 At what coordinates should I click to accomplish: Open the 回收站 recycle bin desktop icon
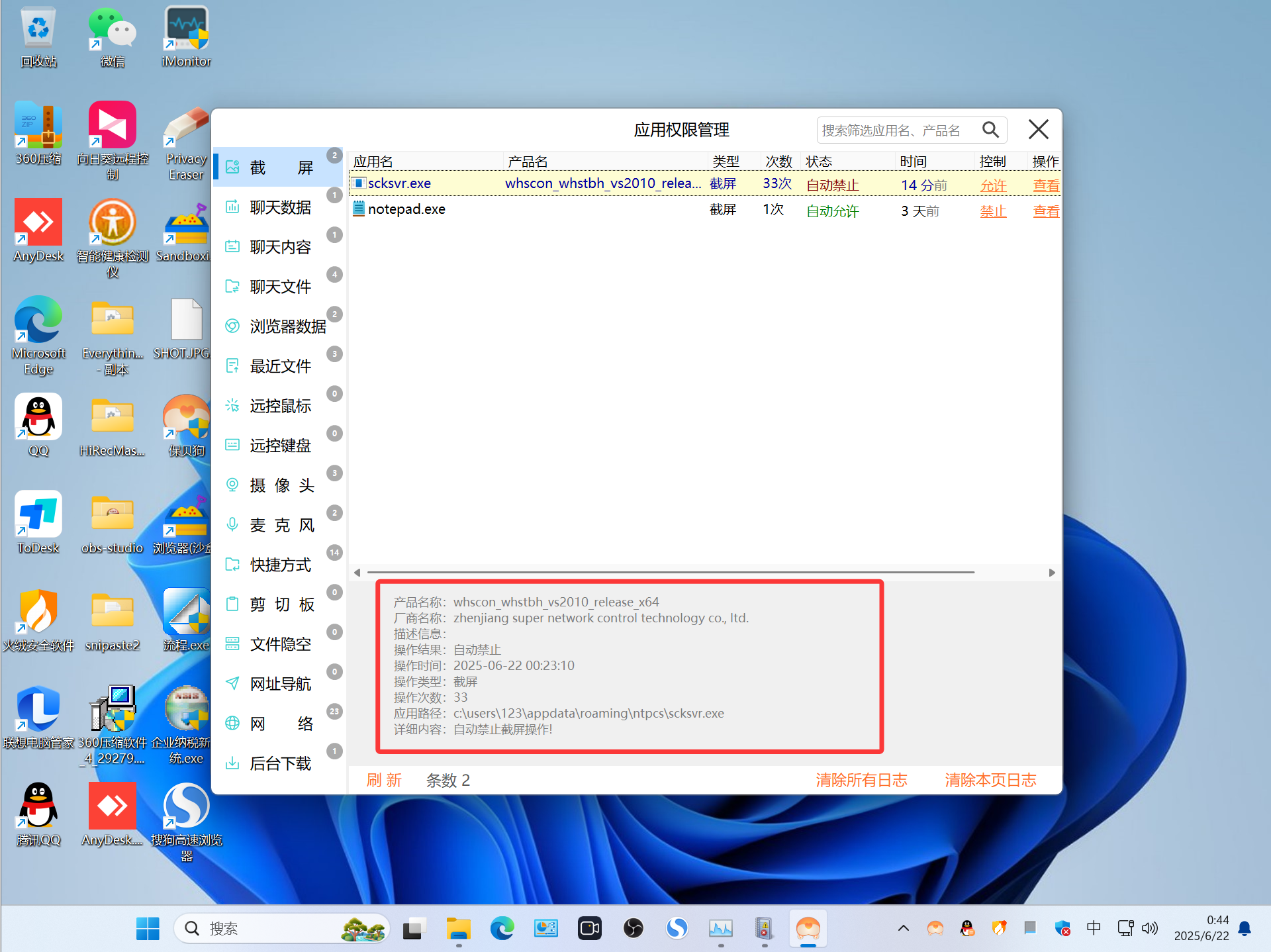point(38,38)
